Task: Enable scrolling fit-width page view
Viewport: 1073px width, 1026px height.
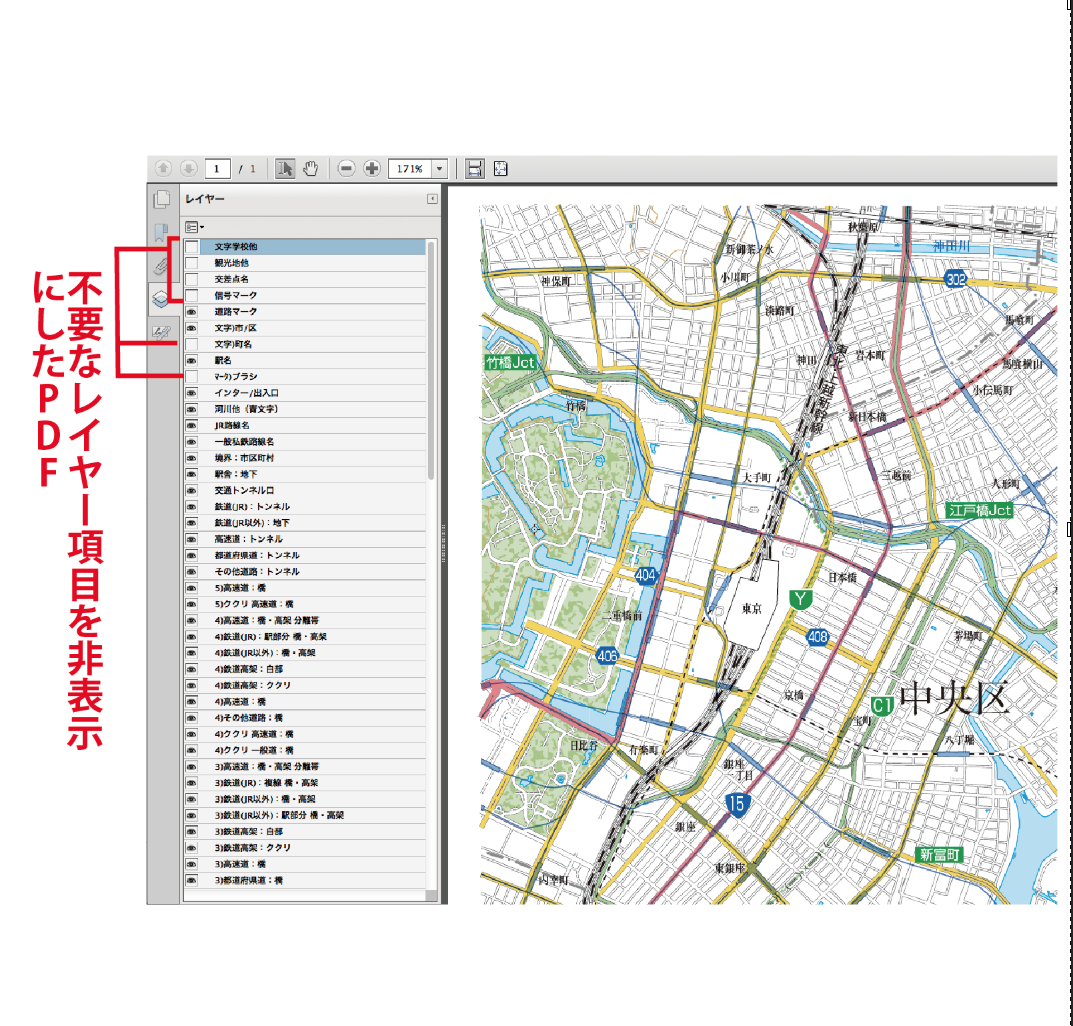Action: (x=474, y=168)
